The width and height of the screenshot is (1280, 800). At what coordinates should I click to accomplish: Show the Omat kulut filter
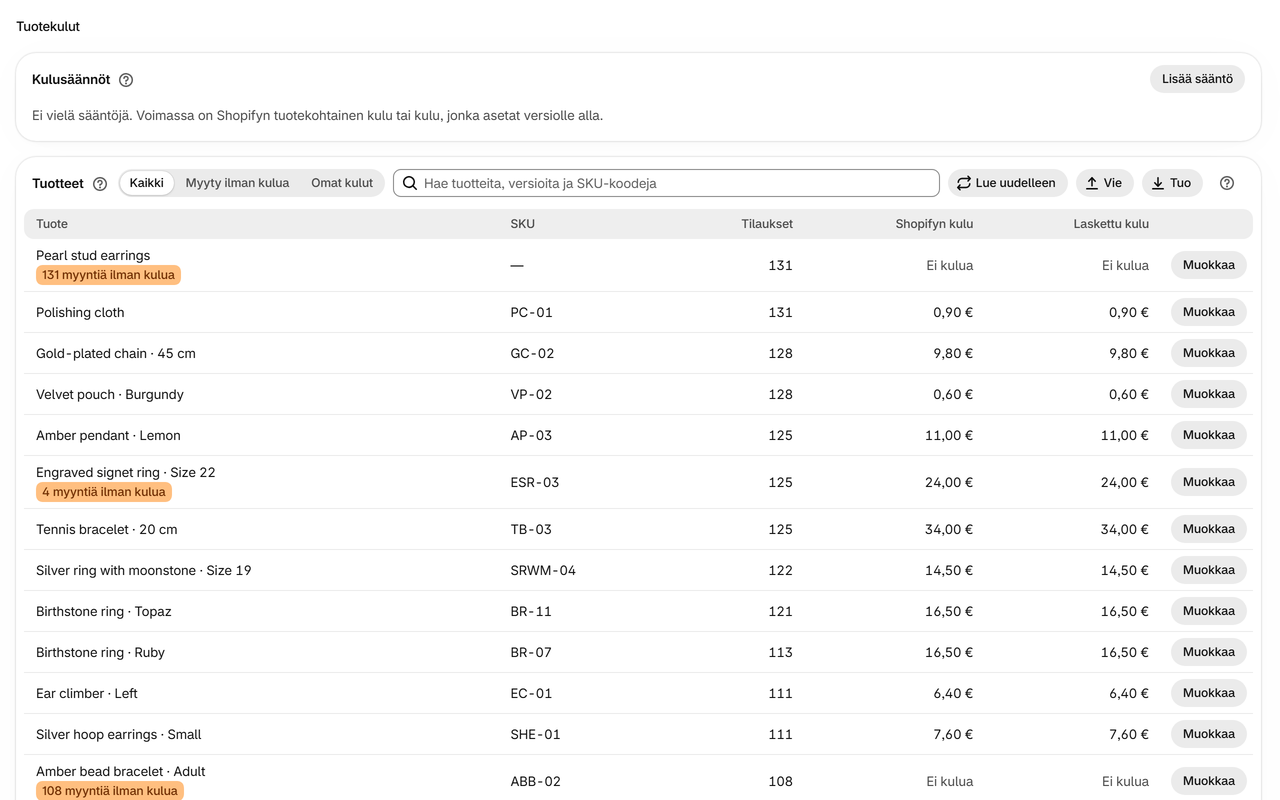342,183
